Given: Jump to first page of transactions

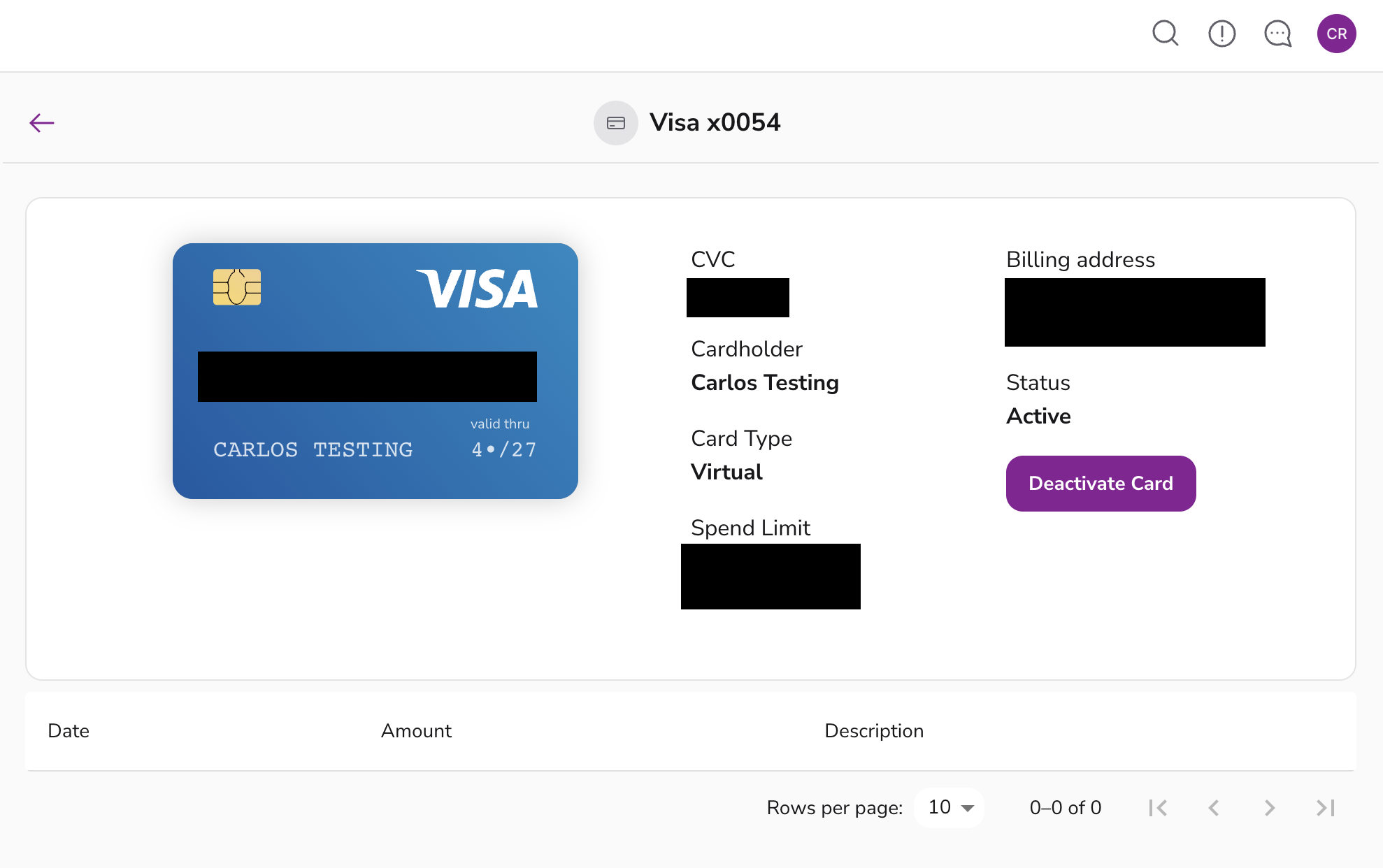Looking at the screenshot, I should click(1158, 808).
